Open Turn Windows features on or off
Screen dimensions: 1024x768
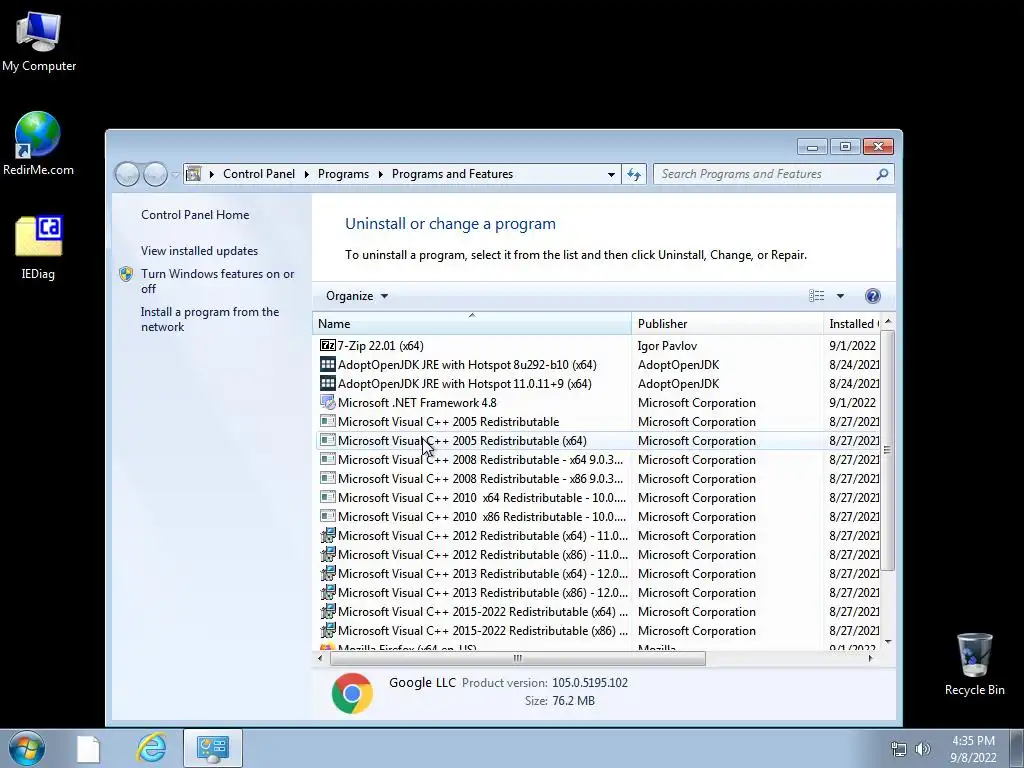217,281
